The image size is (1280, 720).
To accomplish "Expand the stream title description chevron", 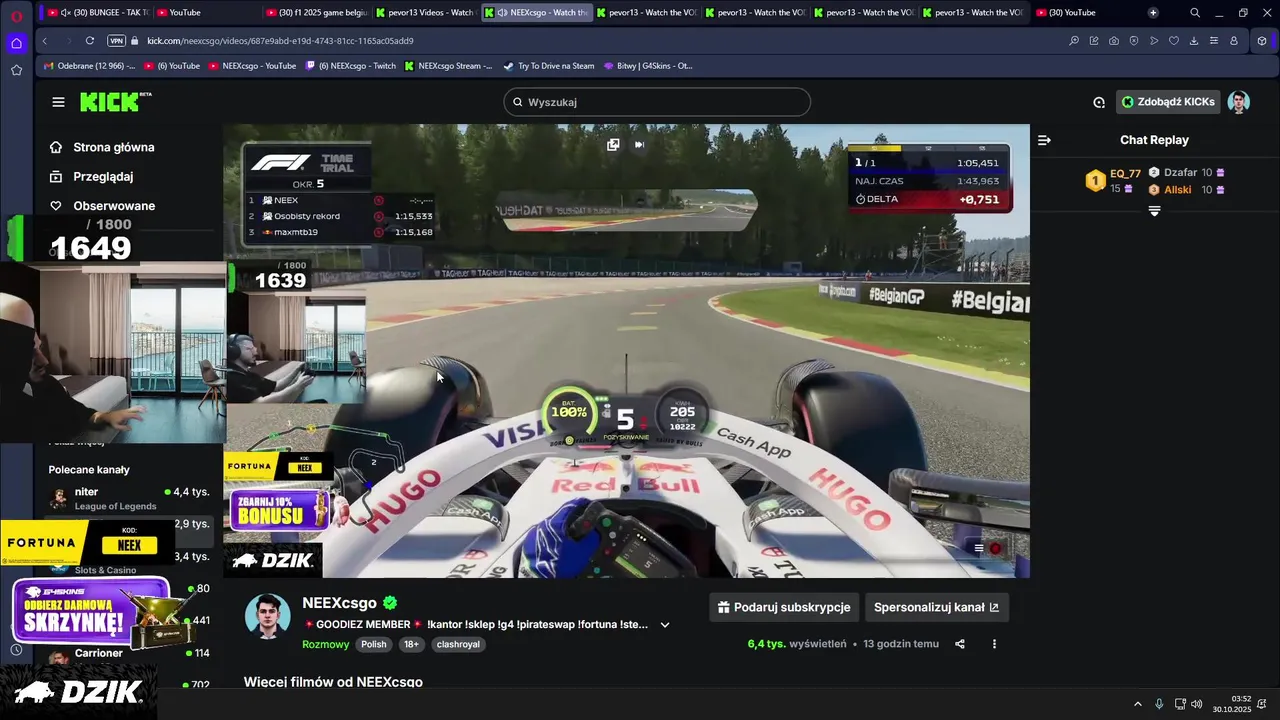I will [x=665, y=625].
